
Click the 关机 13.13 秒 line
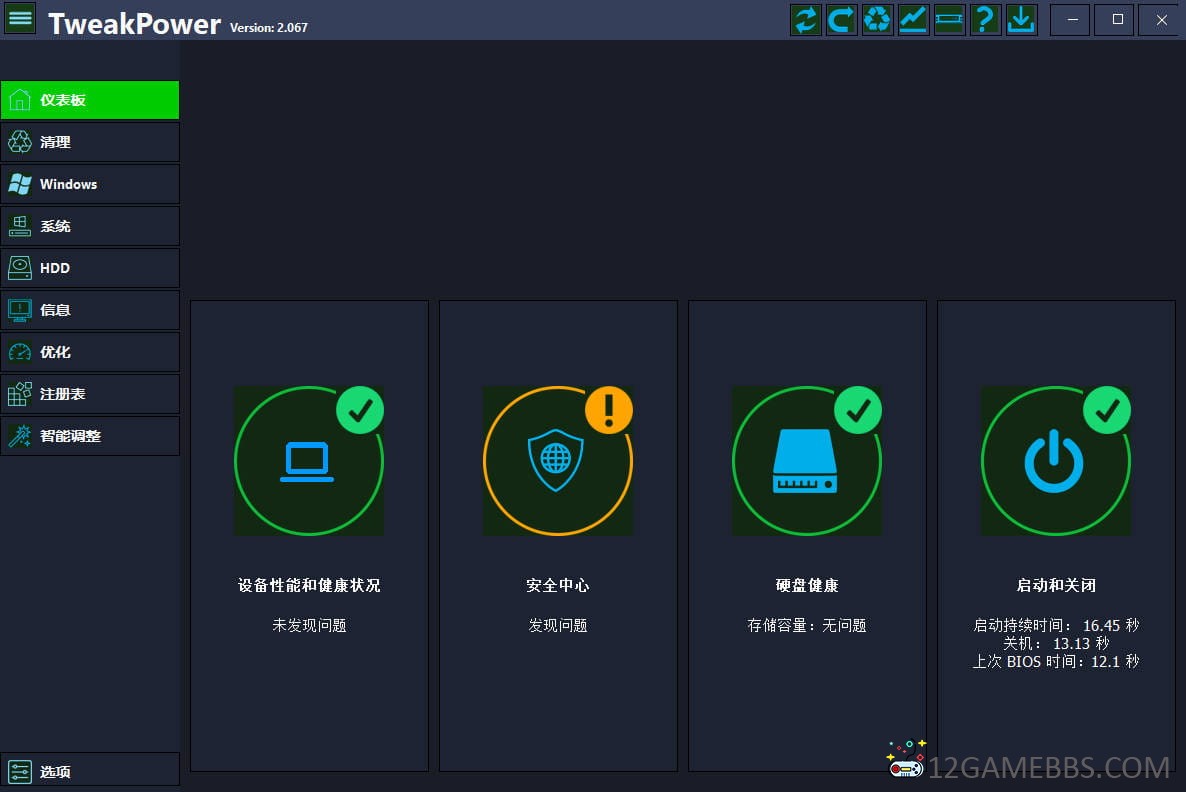point(1056,644)
